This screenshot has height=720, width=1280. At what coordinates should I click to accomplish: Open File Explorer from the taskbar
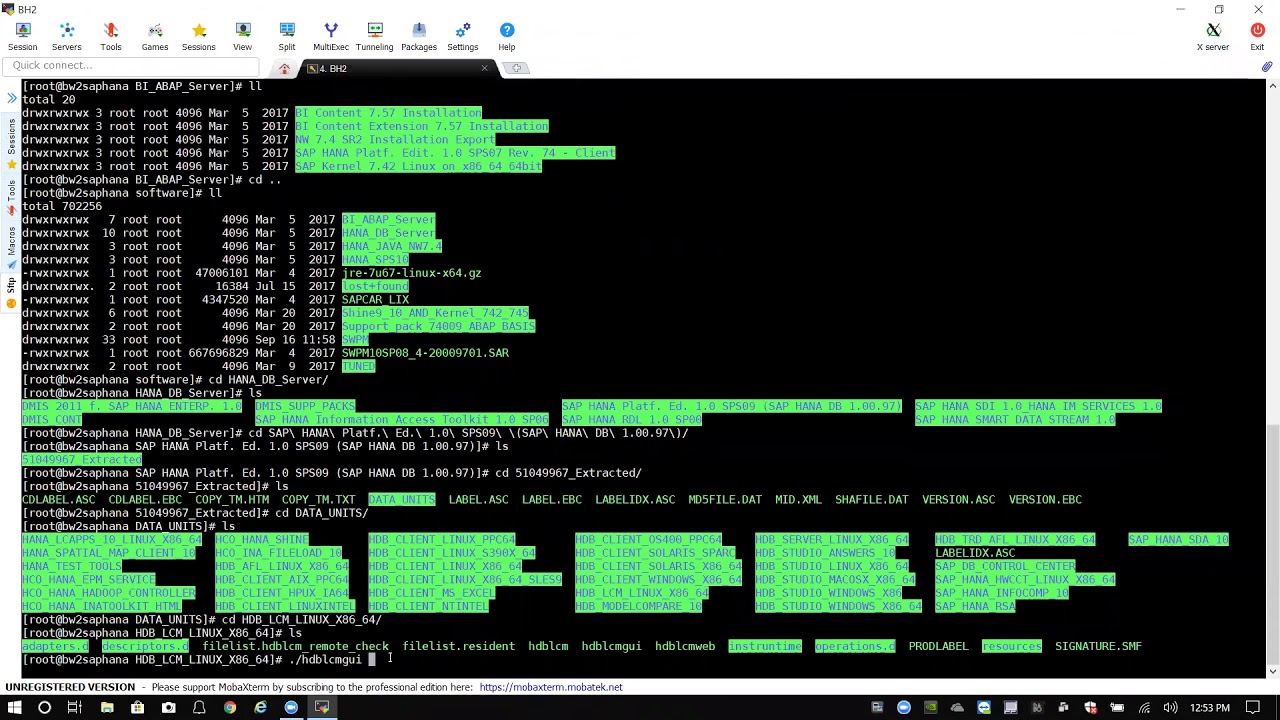pyautogui.click(x=107, y=708)
